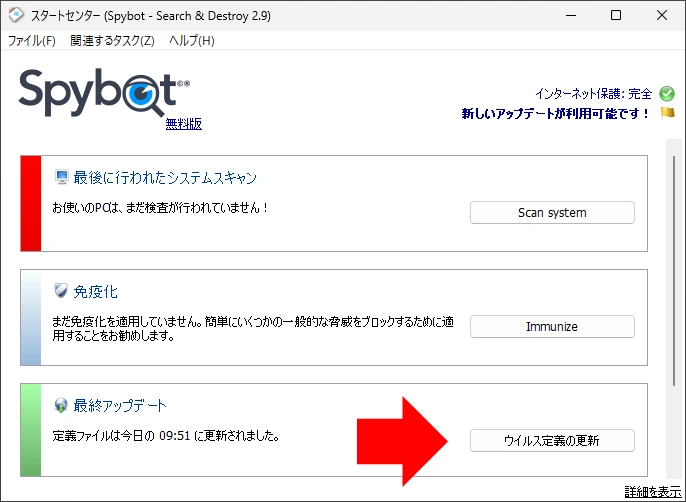Click the shield icon beside 免疫化

pyautogui.click(x=61, y=291)
